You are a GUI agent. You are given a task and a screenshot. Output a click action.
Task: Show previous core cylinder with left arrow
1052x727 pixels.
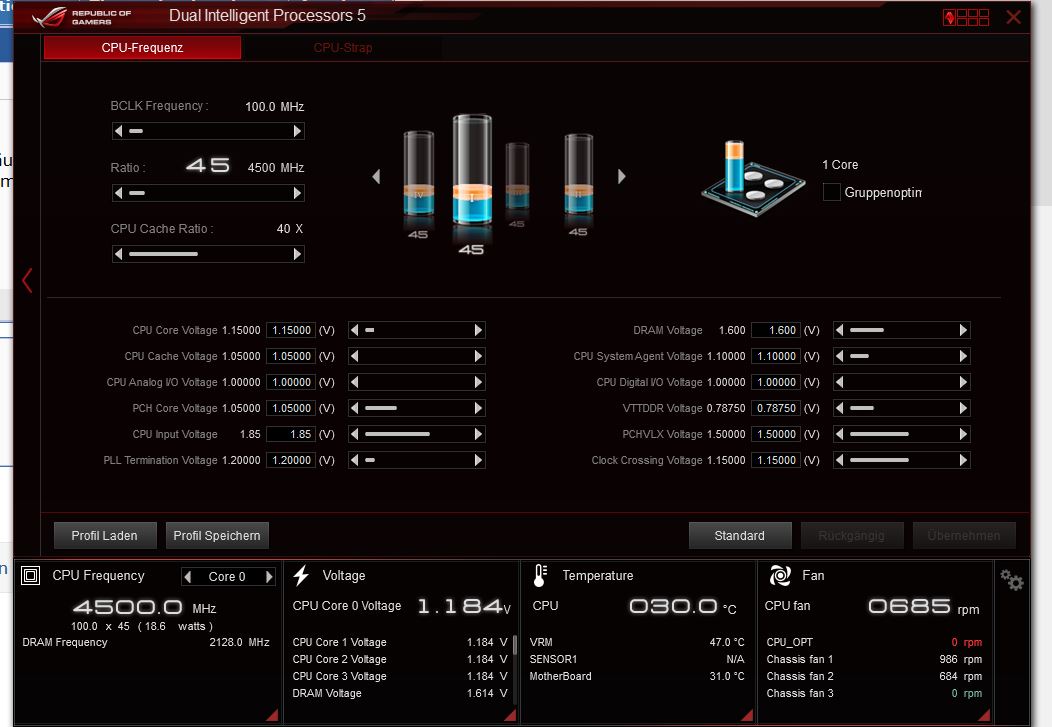376,176
